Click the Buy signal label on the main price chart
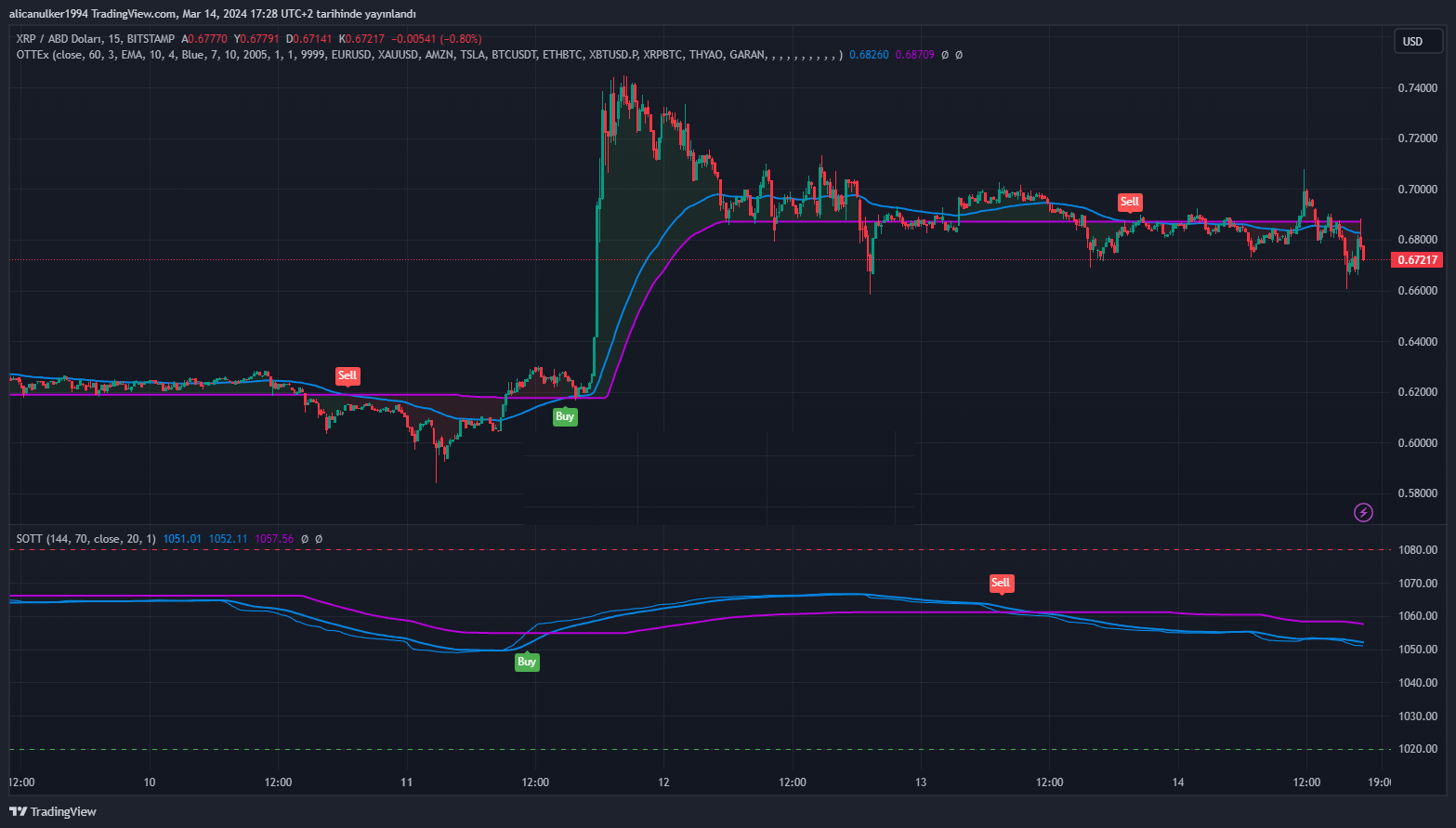Viewport: 1456px width, 828px height. coord(565,416)
